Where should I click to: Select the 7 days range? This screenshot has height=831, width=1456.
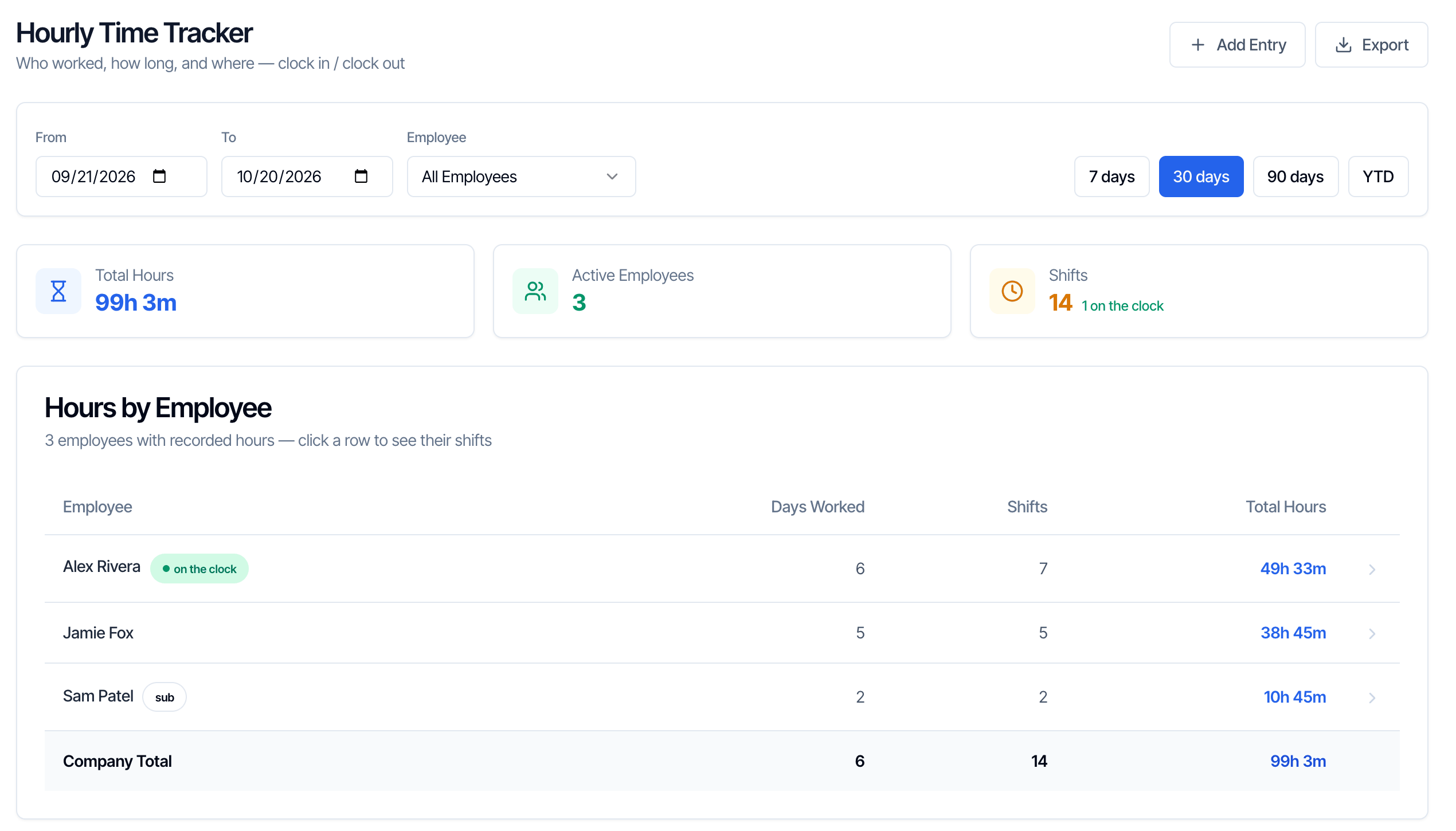click(1111, 177)
